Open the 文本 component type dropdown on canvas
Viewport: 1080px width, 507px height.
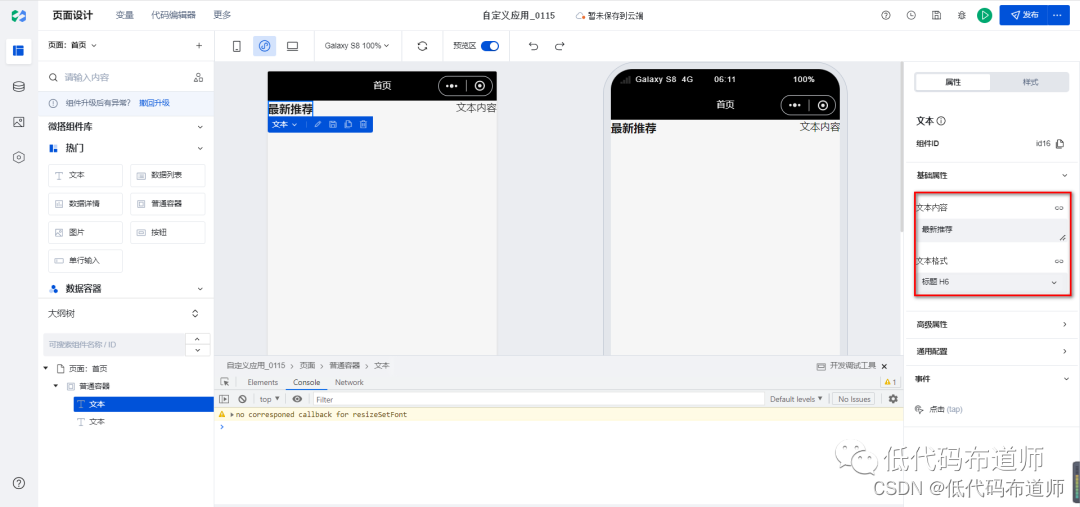284,125
